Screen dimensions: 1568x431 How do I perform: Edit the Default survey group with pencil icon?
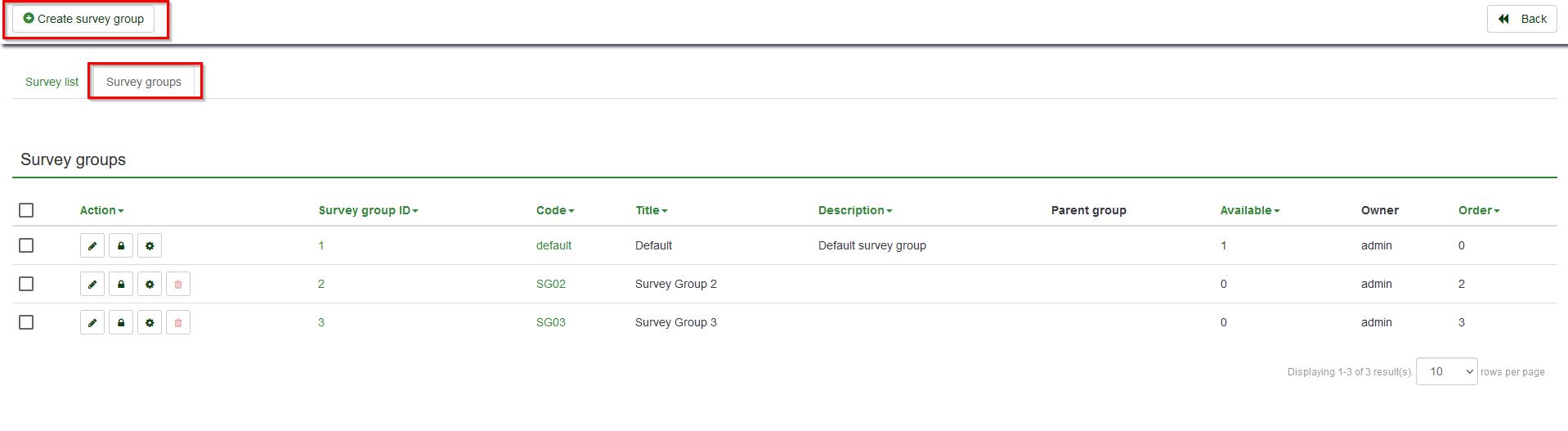pyautogui.click(x=92, y=245)
